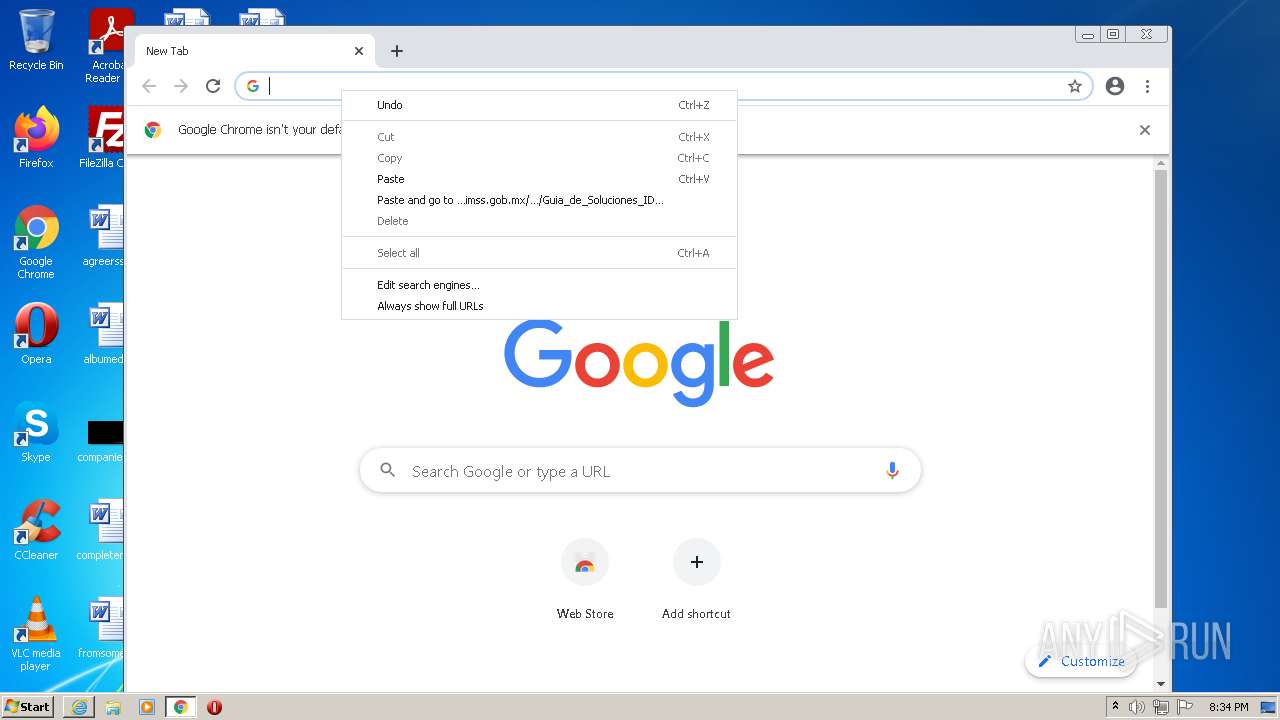1280x720 pixels.
Task: Click the Google icon in the address bar
Action: pos(253,86)
